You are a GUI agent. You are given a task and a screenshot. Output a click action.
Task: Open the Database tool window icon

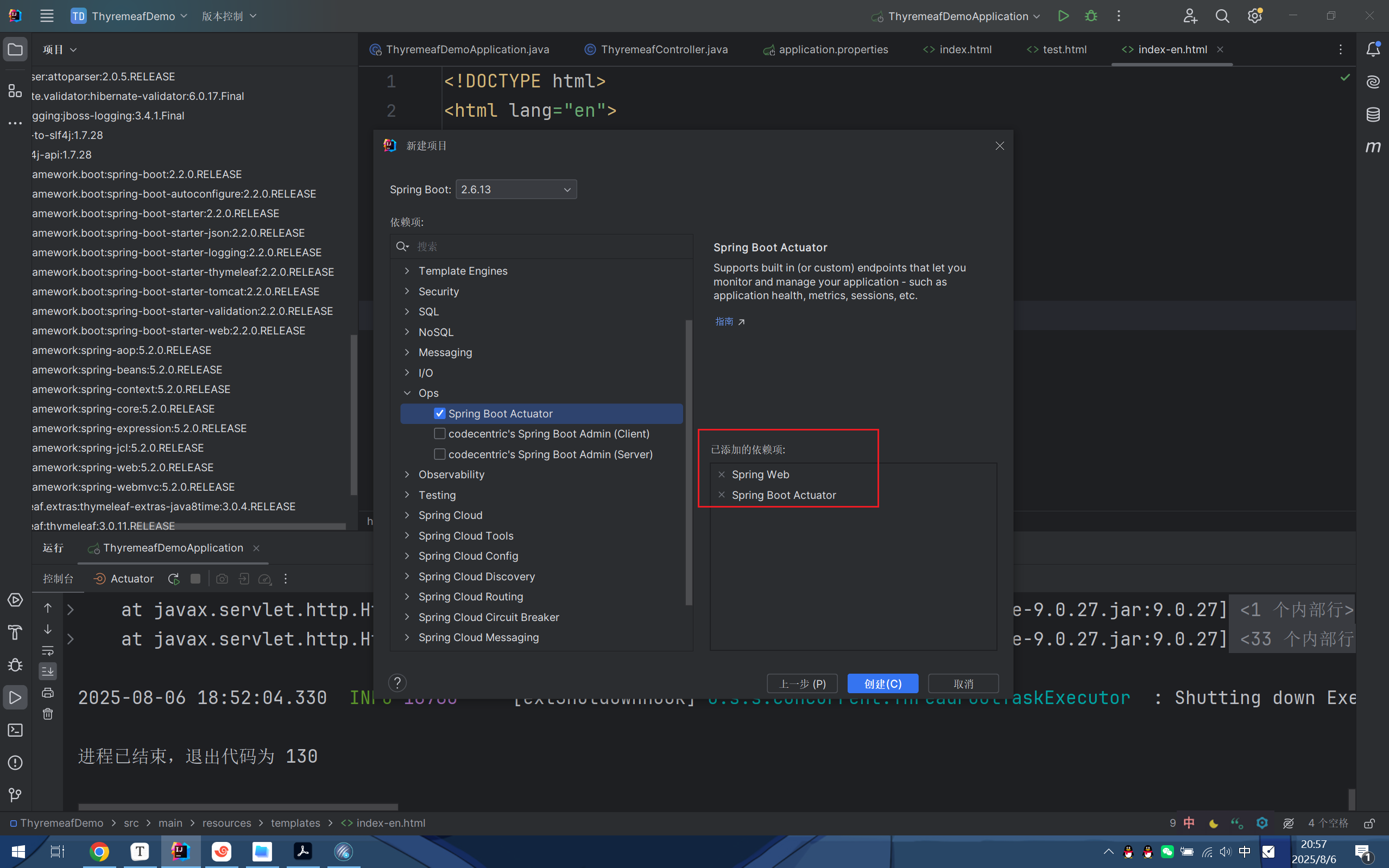1372,114
